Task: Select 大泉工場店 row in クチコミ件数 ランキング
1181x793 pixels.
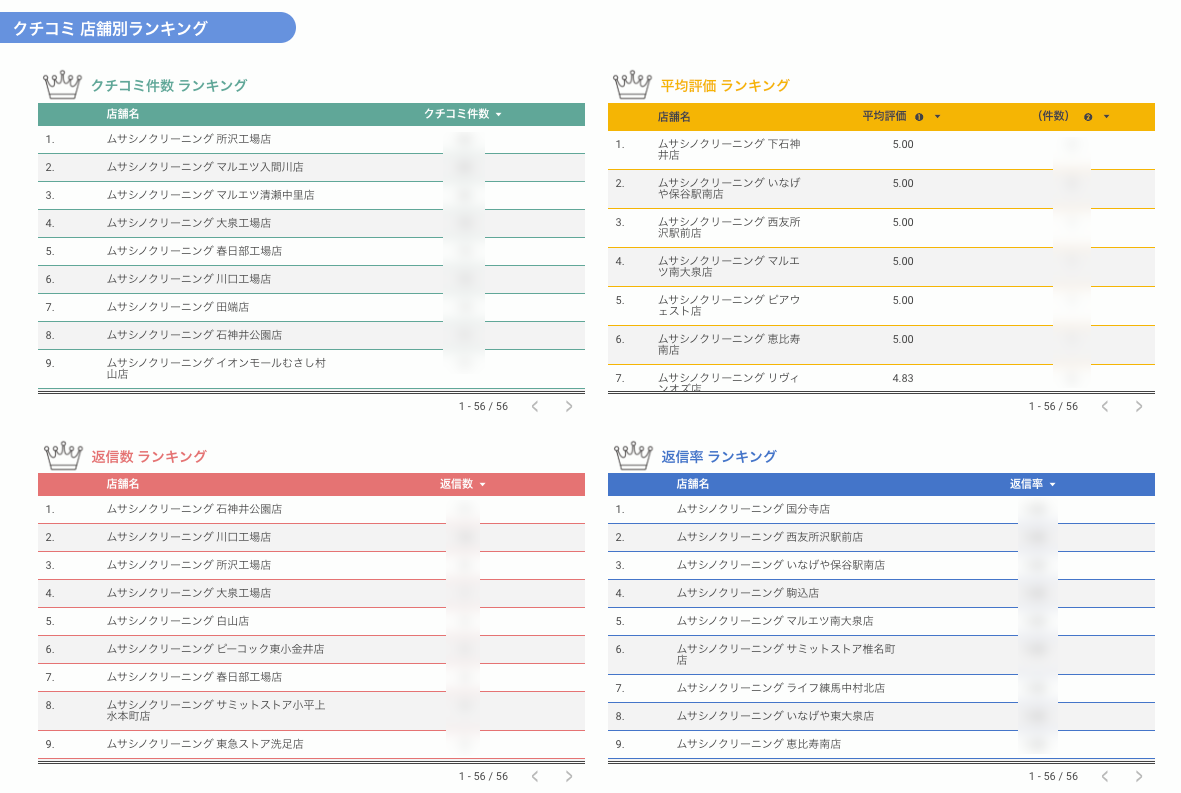Action: 311,223
